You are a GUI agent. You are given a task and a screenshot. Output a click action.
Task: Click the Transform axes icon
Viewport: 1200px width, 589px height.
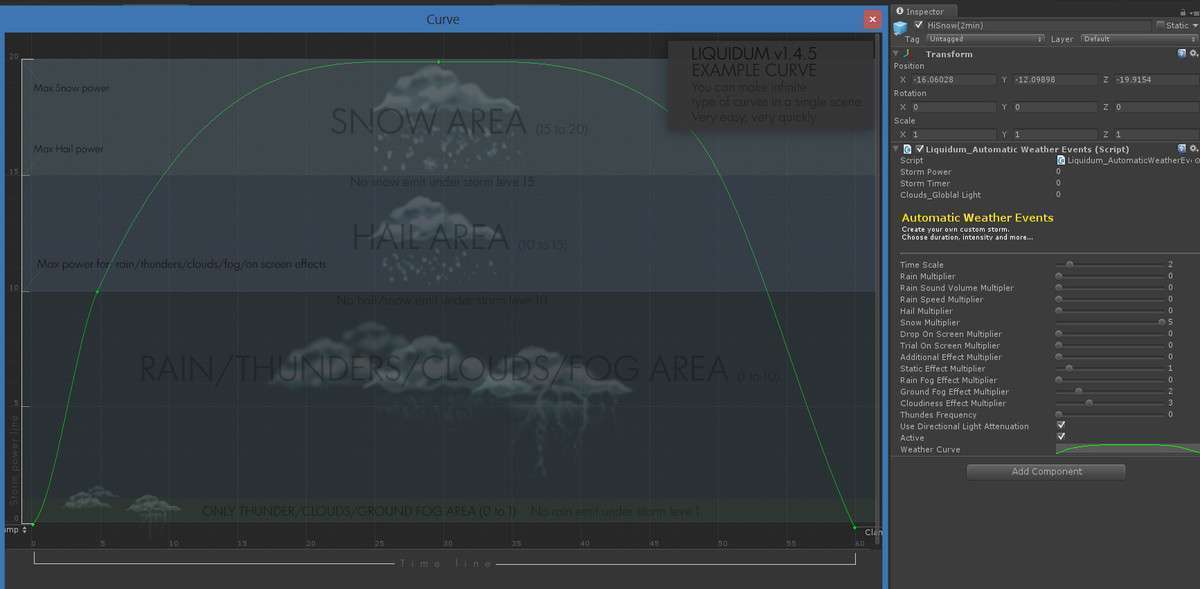pyautogui.click(x=908, y=54)
